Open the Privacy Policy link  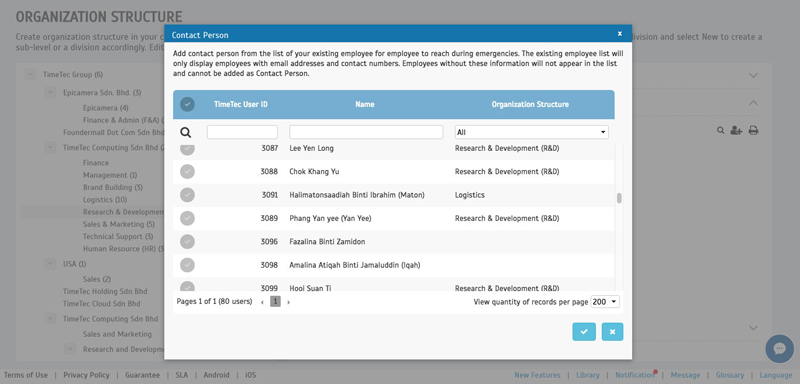tap(86, 375)
